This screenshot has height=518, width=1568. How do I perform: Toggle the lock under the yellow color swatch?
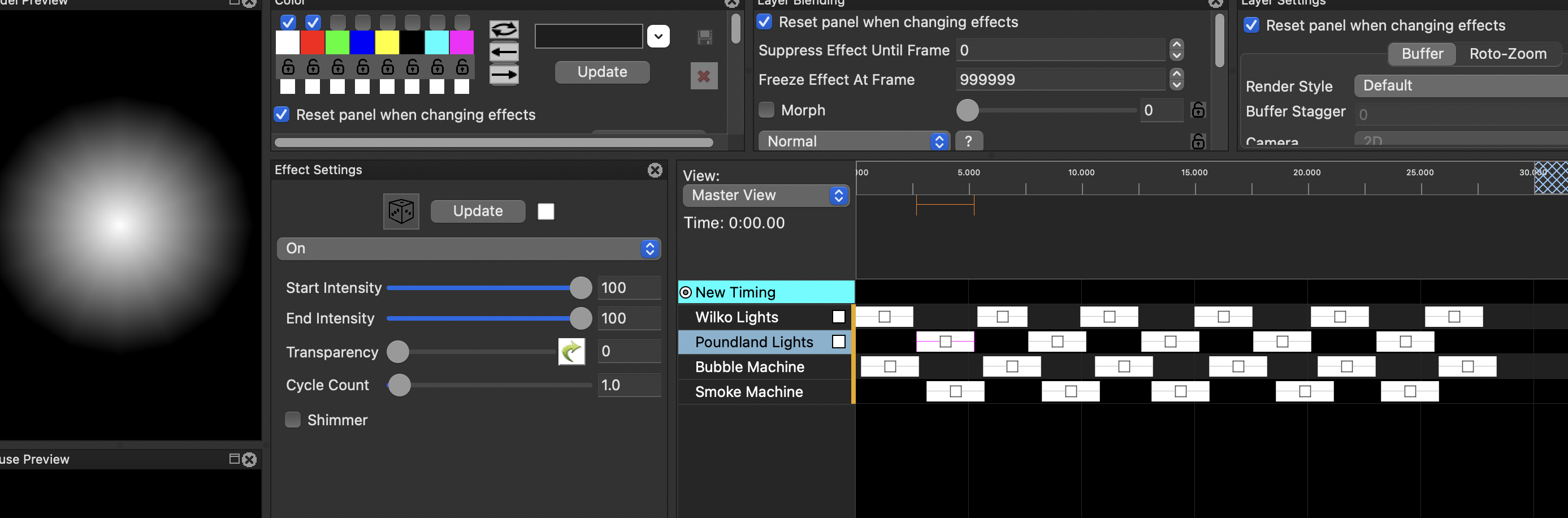387,66
